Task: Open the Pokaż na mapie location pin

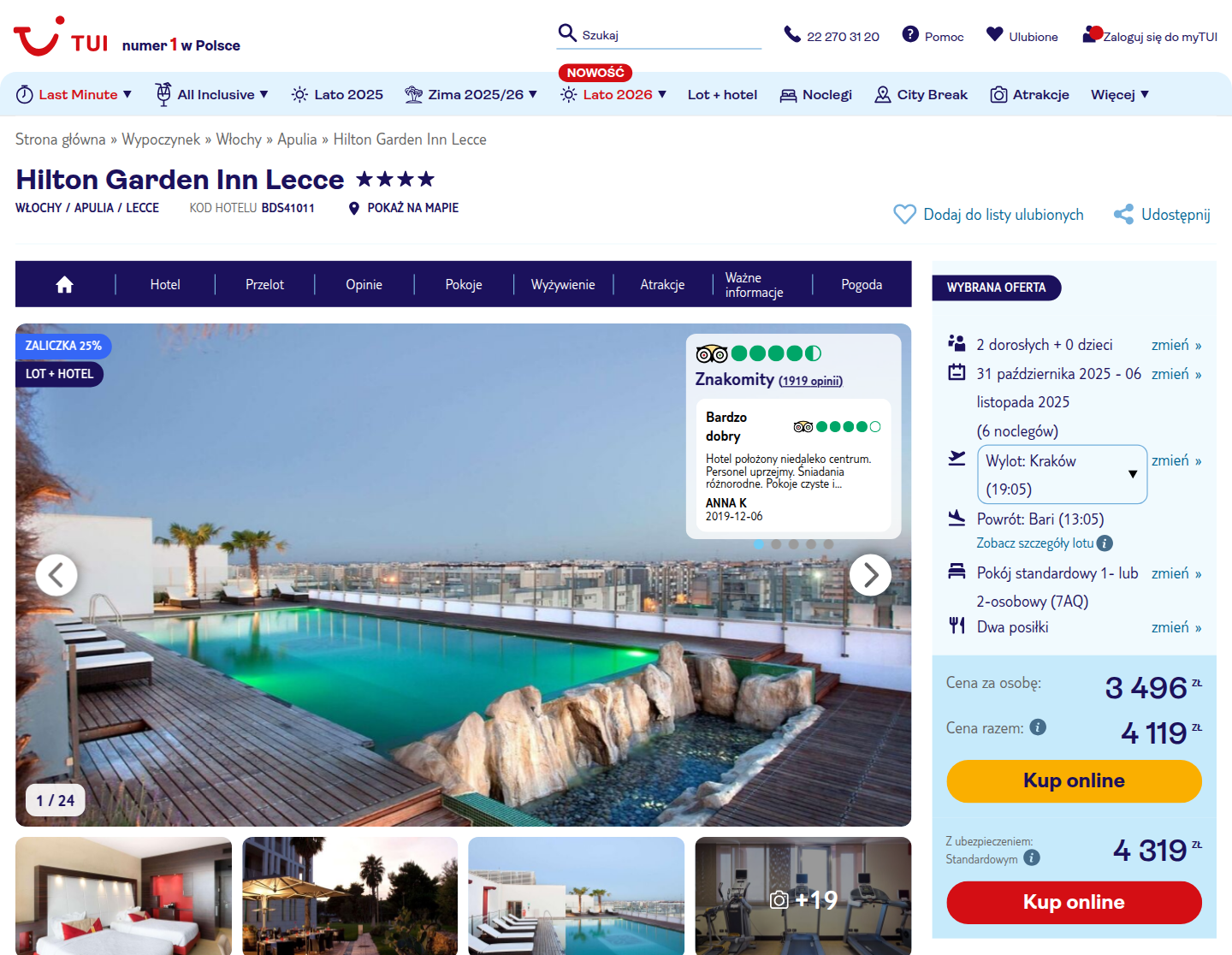Action: 353,208
